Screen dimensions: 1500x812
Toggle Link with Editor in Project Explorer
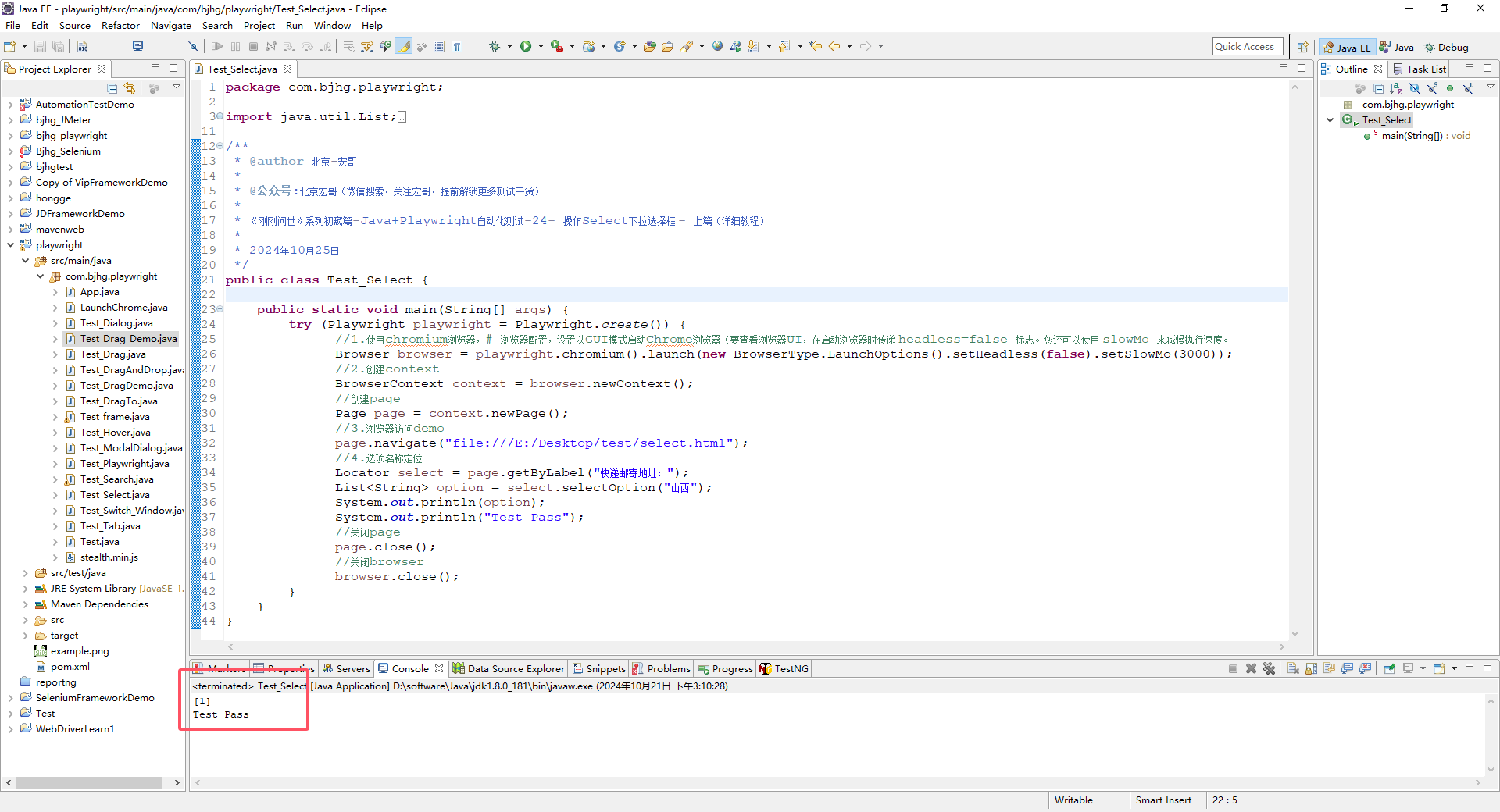pyautogui.click(x=130, y=88)
